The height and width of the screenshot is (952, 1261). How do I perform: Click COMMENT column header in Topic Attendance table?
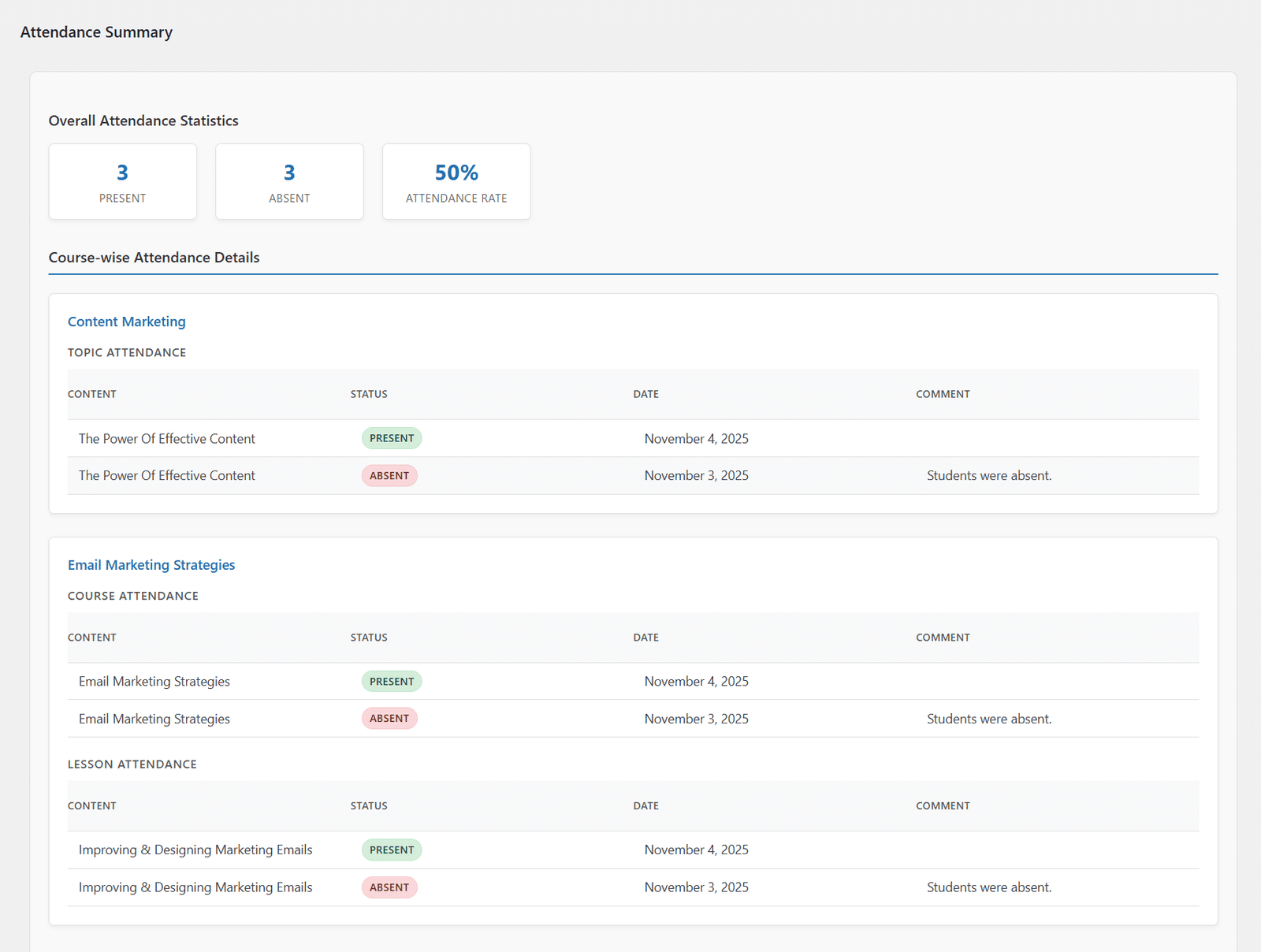[x=943, y=394]
